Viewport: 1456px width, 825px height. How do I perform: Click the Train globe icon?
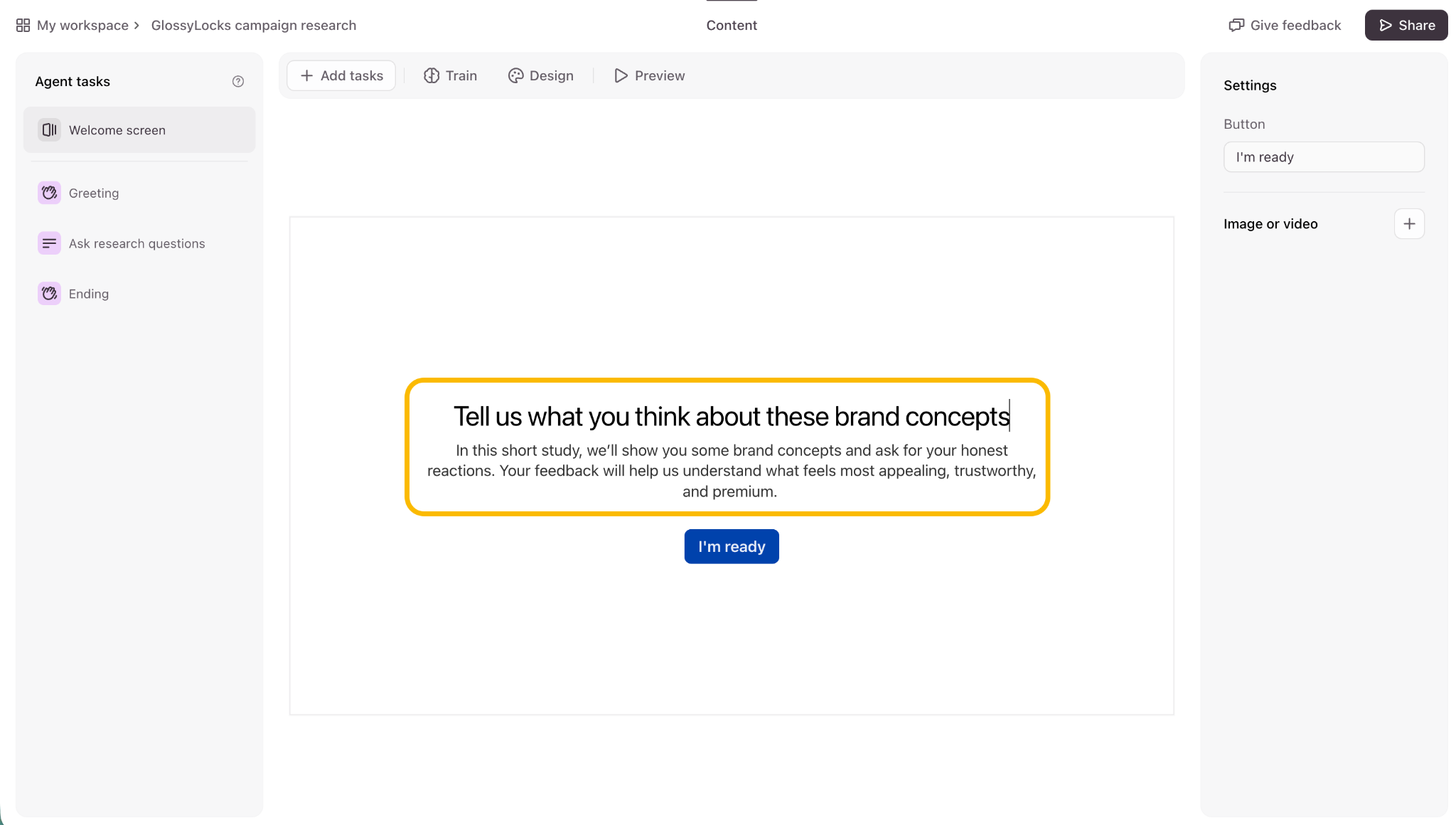click(x=432, y=75)
